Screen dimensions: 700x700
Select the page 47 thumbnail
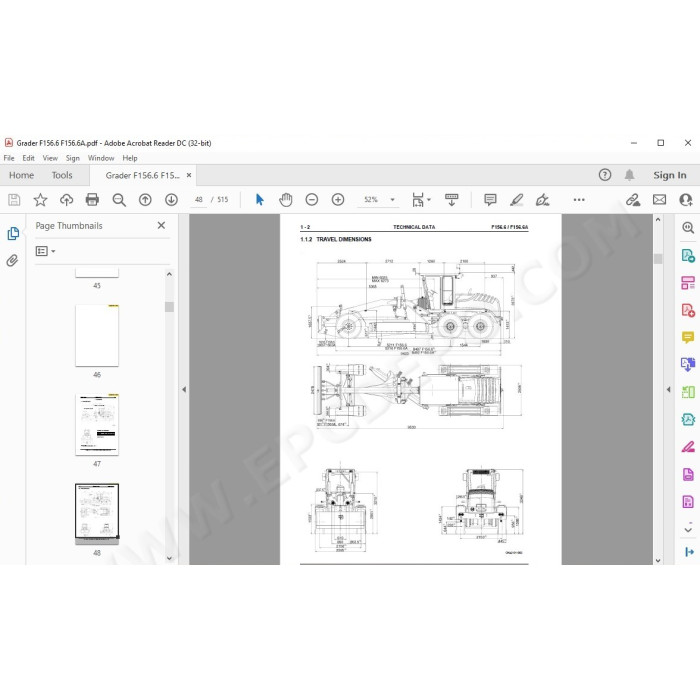[97, 425]
